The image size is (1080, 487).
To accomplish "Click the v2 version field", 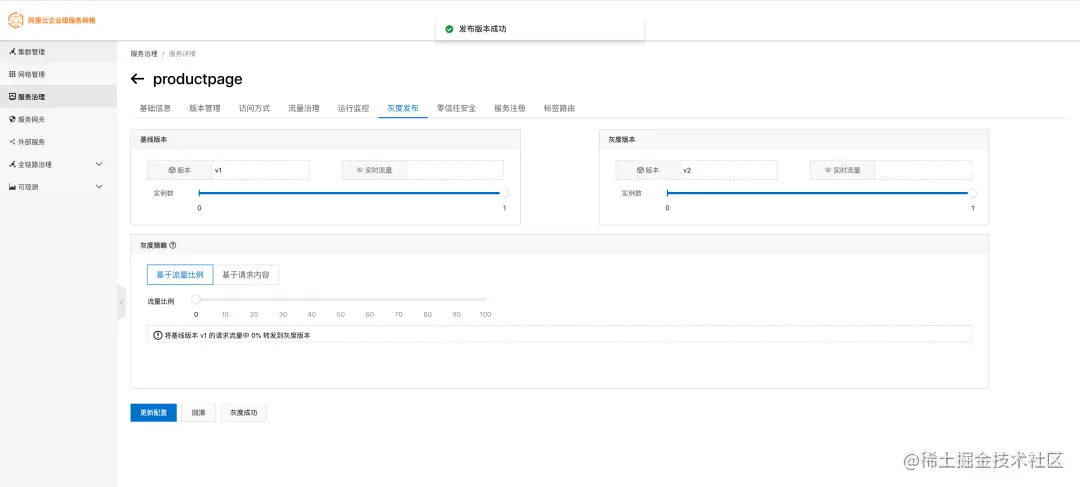I will coord(728,170).
